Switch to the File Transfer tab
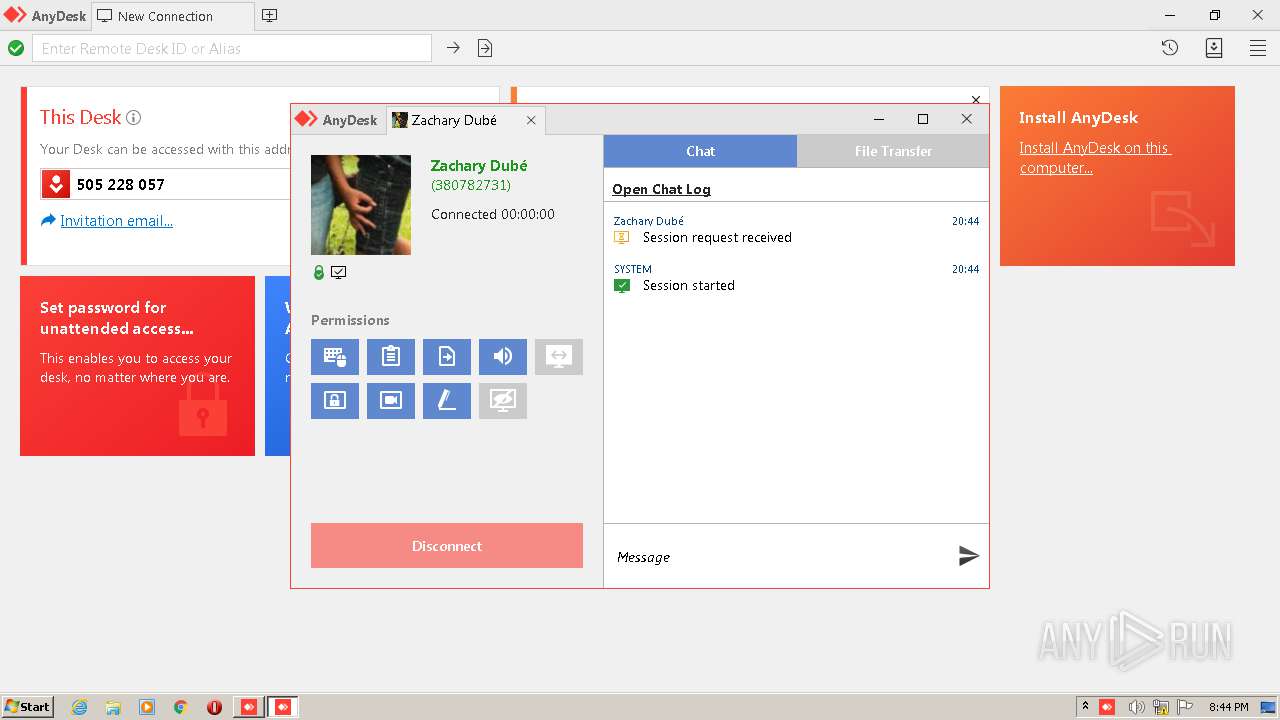1280x720 pixels. [x=893, y=151]
